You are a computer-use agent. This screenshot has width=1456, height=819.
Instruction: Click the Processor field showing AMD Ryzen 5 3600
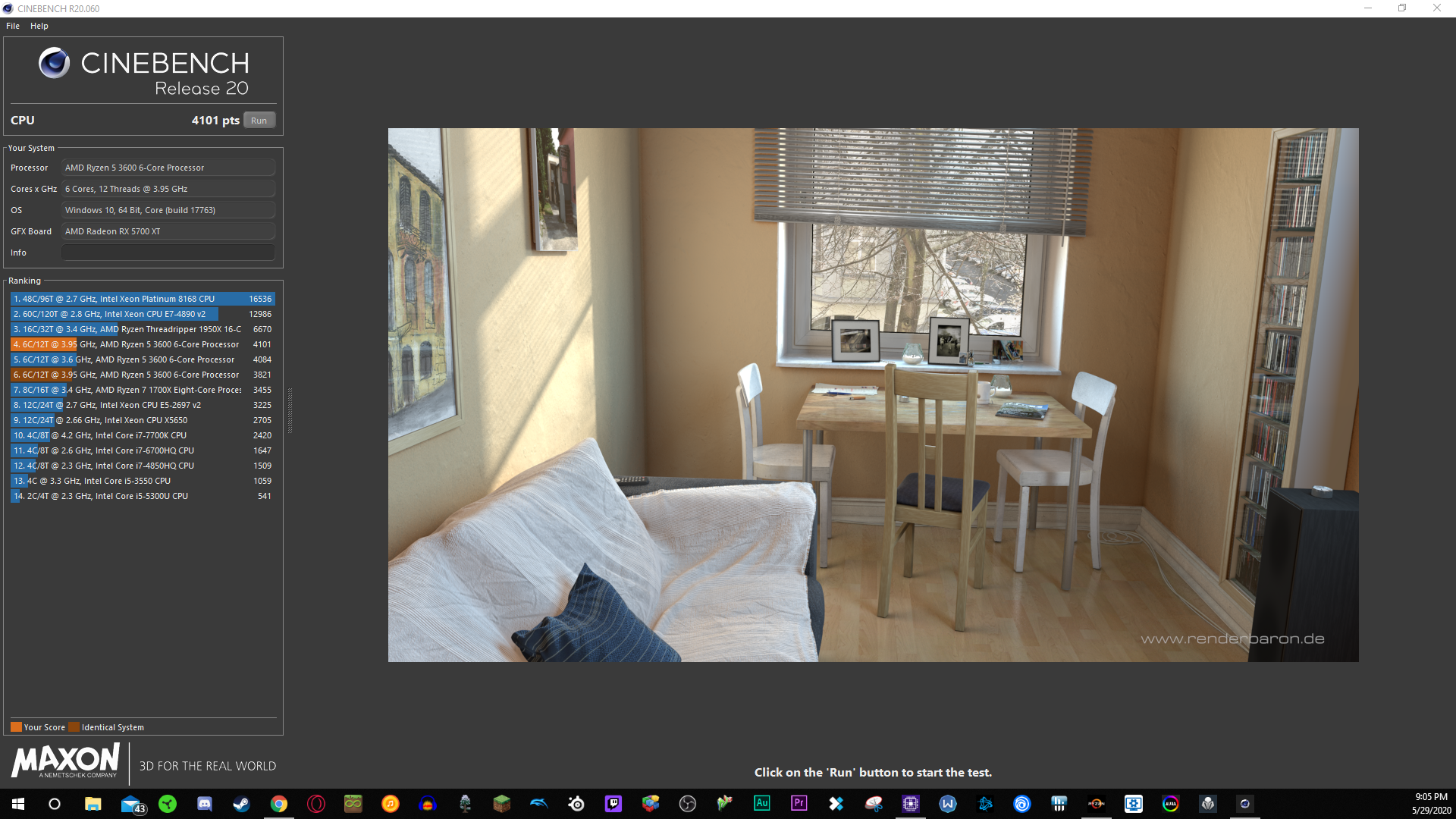(168, 168)
